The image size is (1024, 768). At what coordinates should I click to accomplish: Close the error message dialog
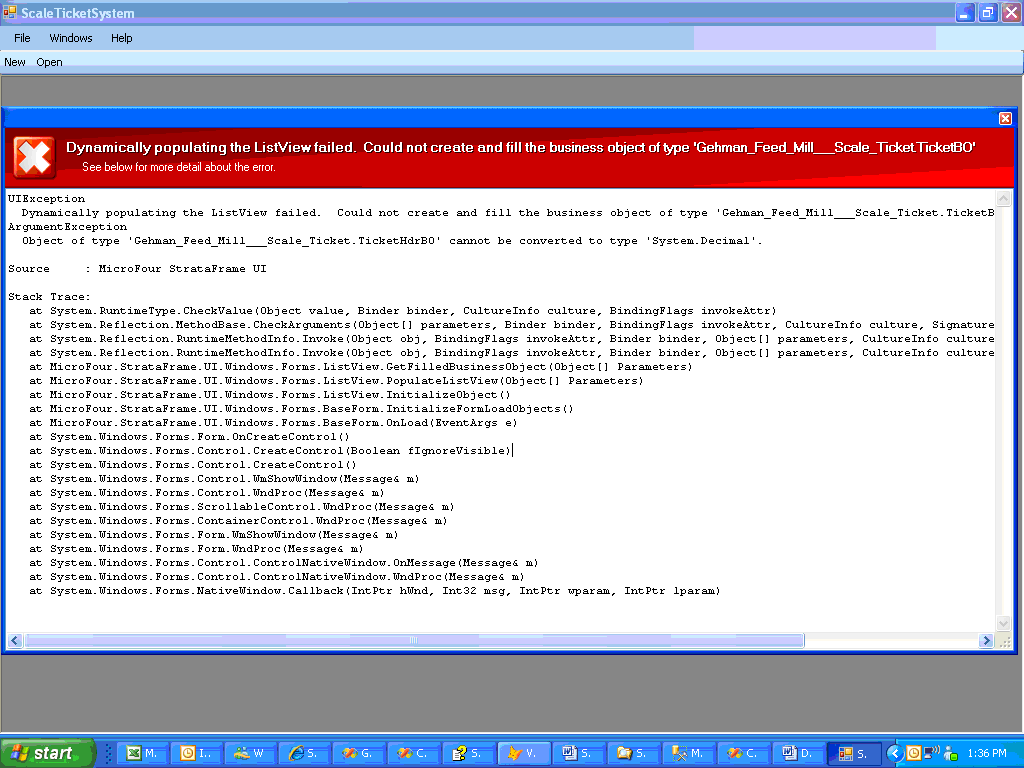pyautogui.click(x=1005, y=118)
